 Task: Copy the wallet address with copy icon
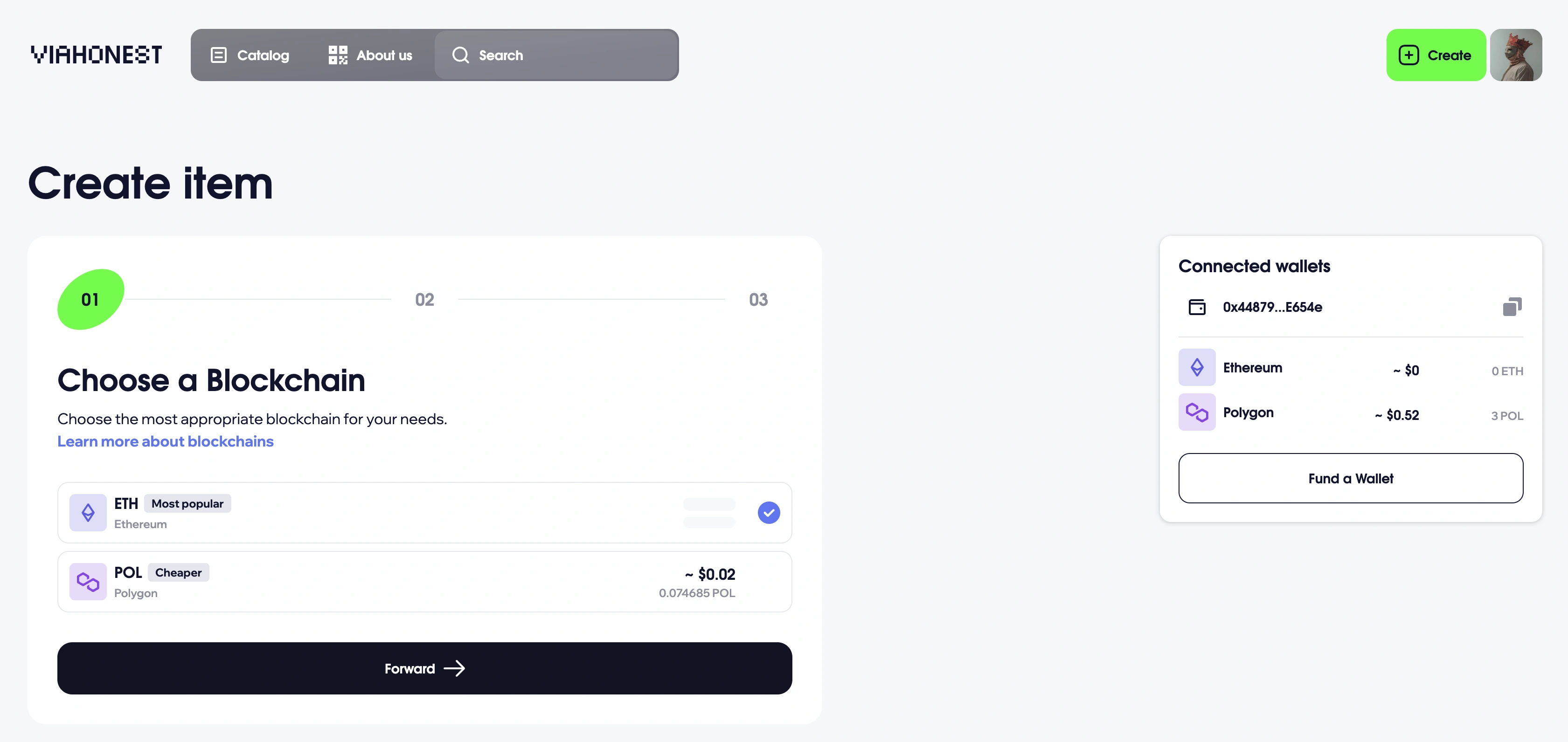1512,307
